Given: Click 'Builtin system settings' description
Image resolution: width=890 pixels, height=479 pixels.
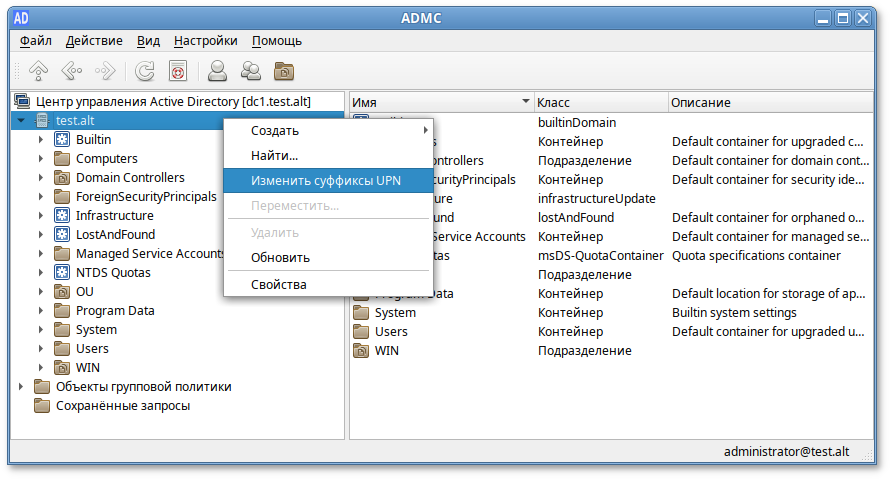Looking at the screenshot, I should (x=734, y=313).
